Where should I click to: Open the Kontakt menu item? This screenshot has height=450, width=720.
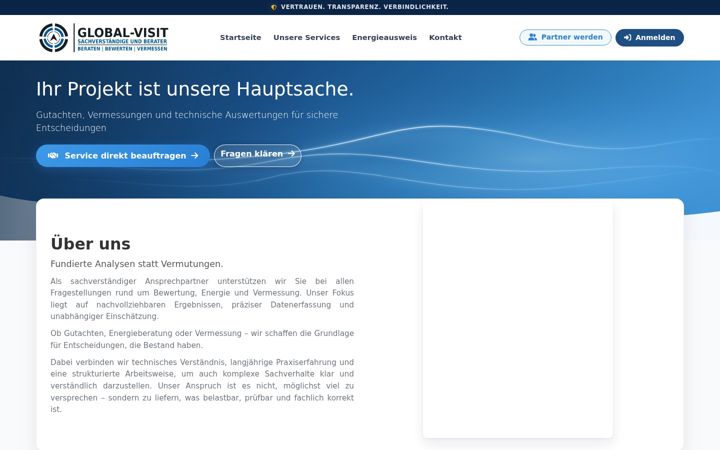click(445, 38)
